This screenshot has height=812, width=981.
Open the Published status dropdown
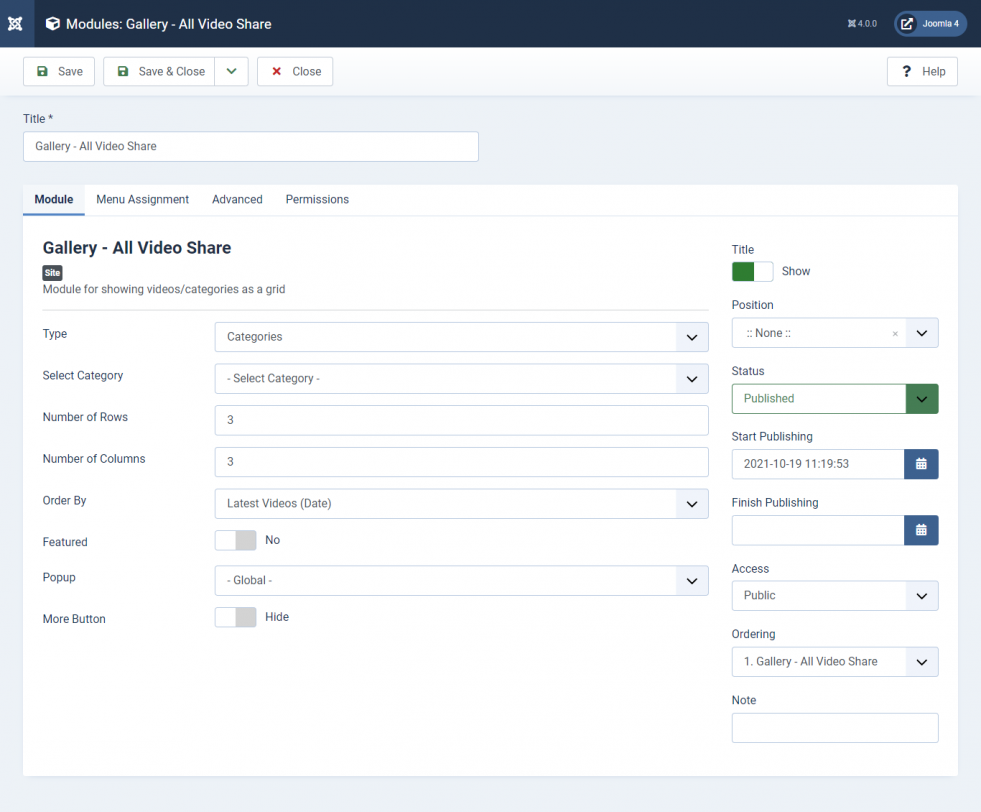click(835, 398)
